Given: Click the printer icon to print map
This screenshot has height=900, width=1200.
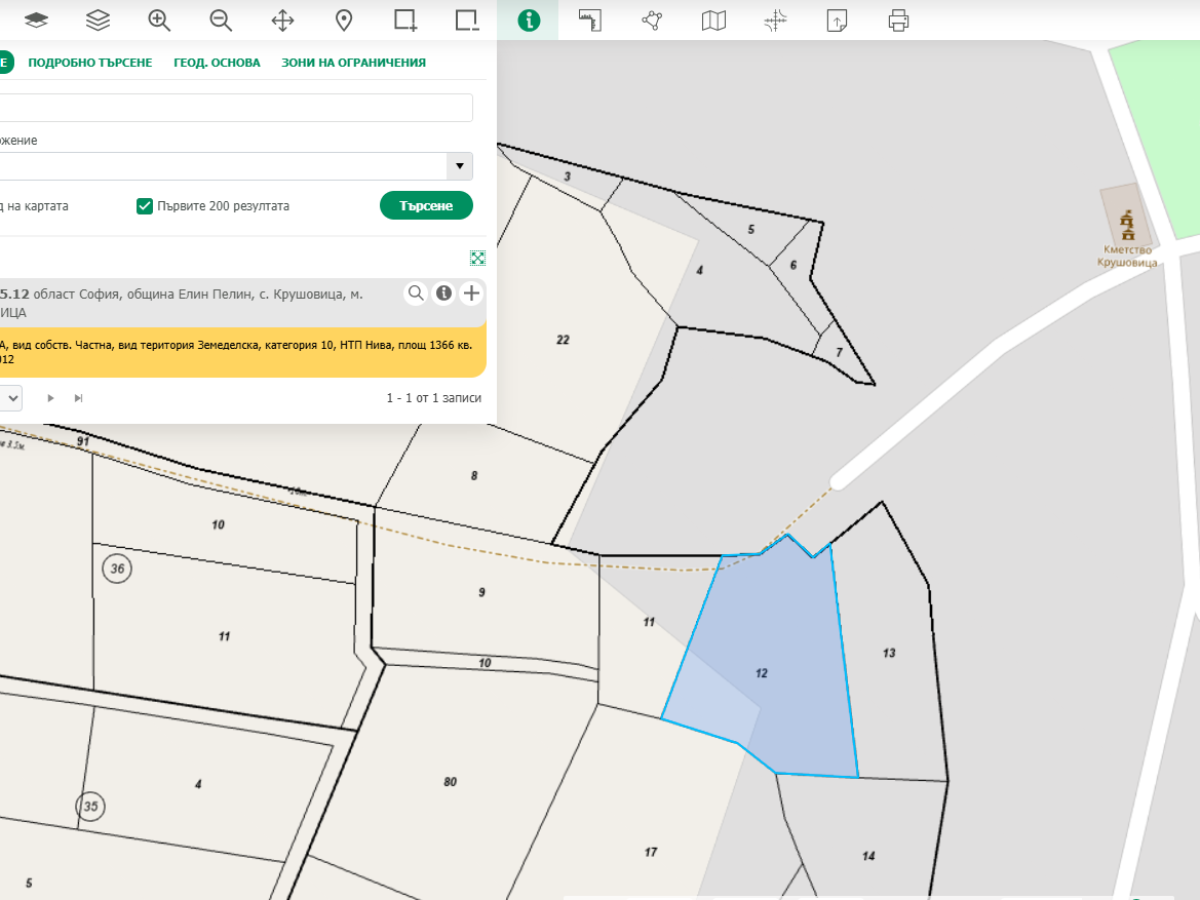Looking at the screenshot, I should click(898, 20).
